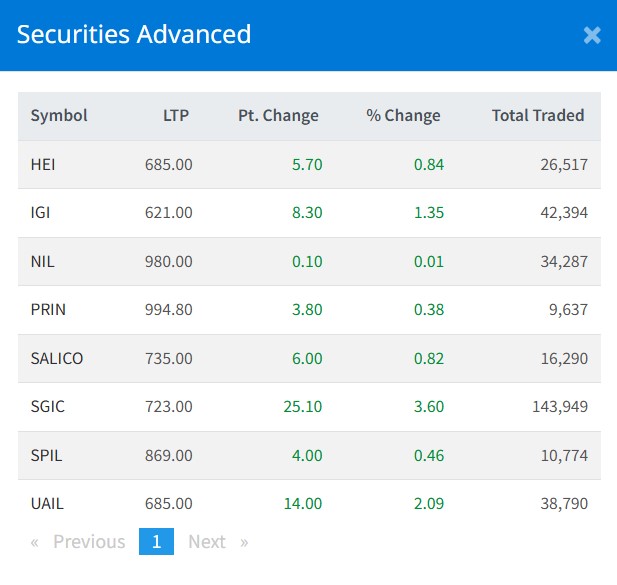Image resolution: width=617 pixels, height=585 pixels.
Task: Sort by Pt. Change column header
Action: click(x=278, y=115)
